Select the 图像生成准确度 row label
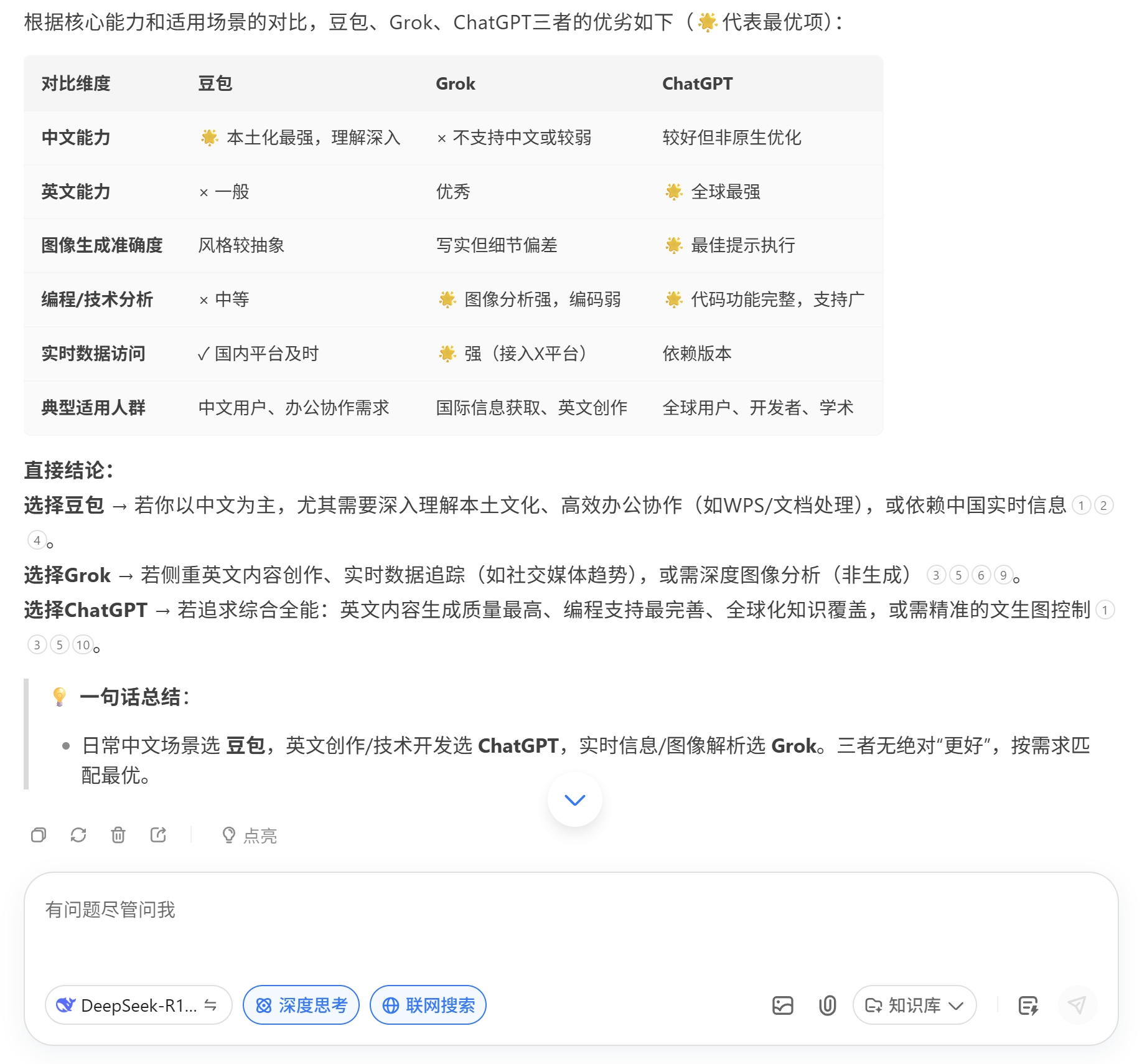The height and width of the screenshot is (1064, 1142). click(x=102, y=245)
